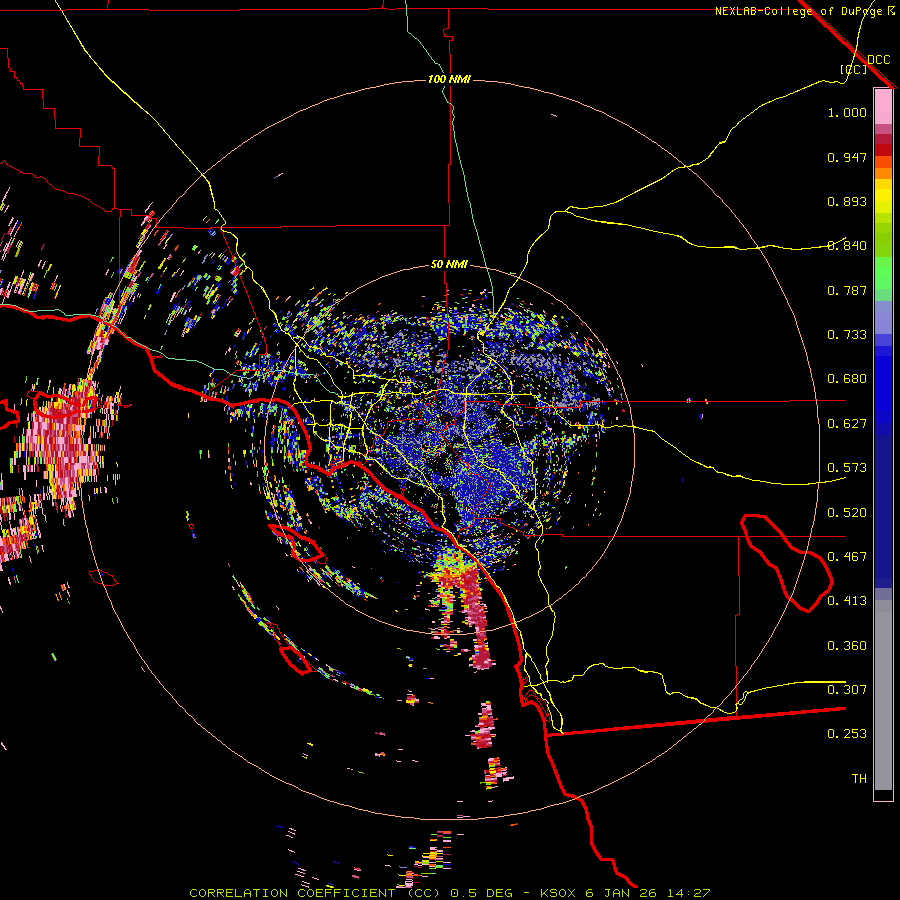Click the 100 NMI range ring label
The height and width of the screenshot is (900, 900).
pyautogui.click(x=449, y=79)
